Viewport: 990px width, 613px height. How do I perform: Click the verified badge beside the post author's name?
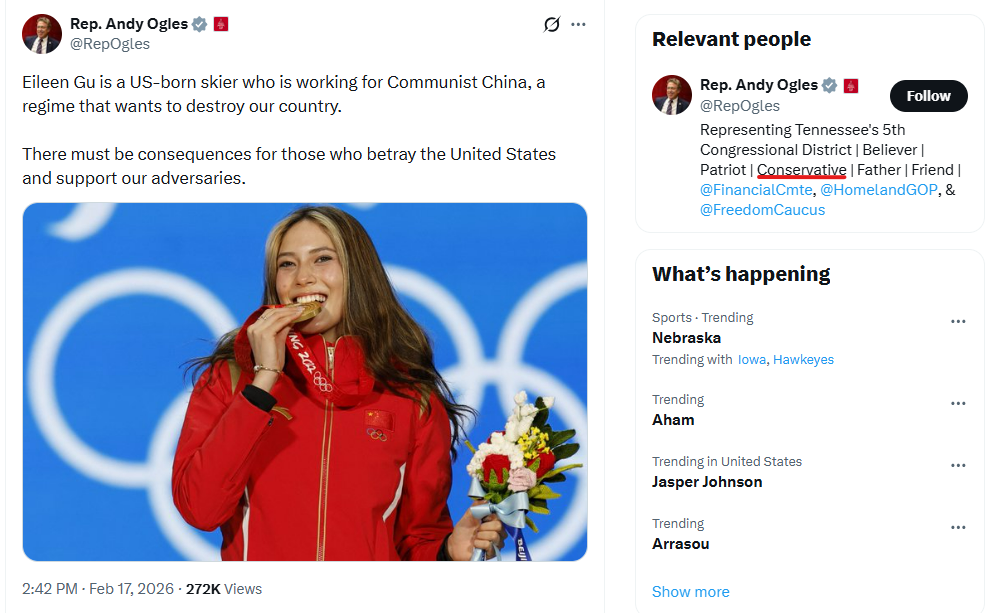point(200,24)
